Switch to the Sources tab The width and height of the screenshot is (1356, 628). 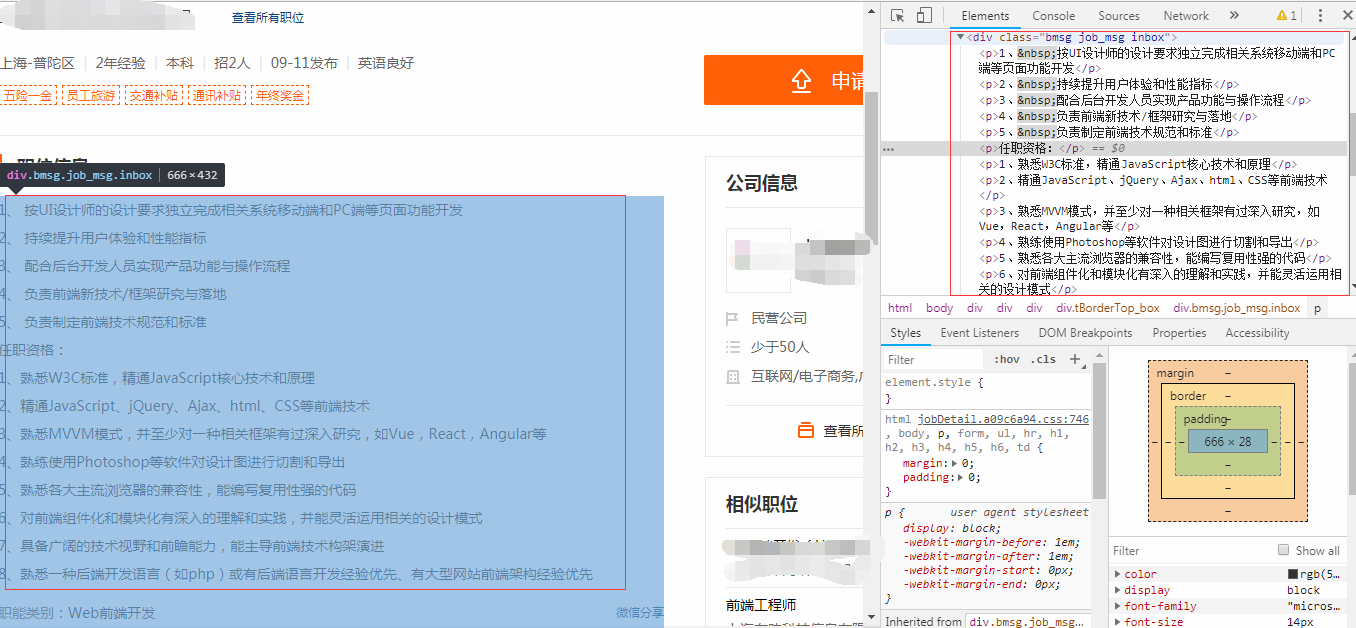[x=1119, y=15]
